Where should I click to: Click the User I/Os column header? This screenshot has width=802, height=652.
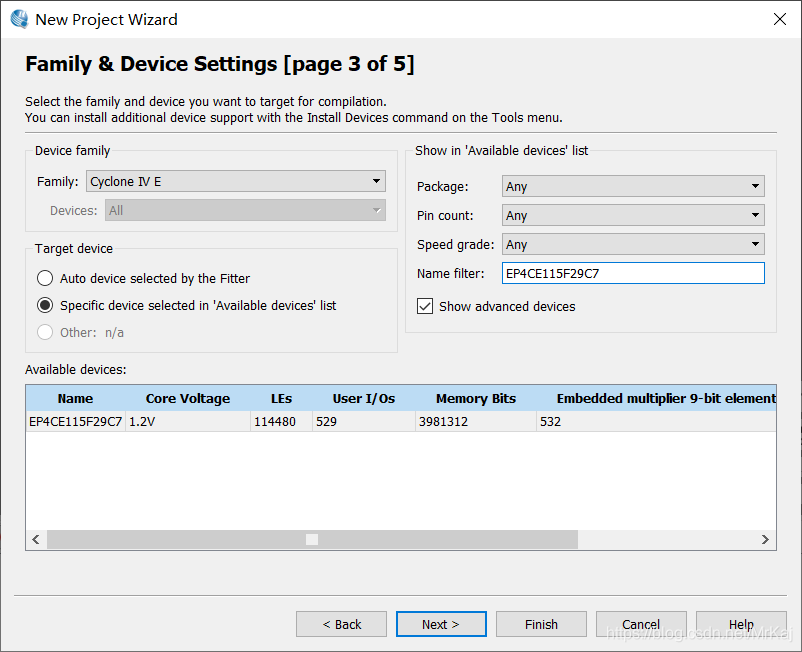pyautogui.click(x=364, y=398)
